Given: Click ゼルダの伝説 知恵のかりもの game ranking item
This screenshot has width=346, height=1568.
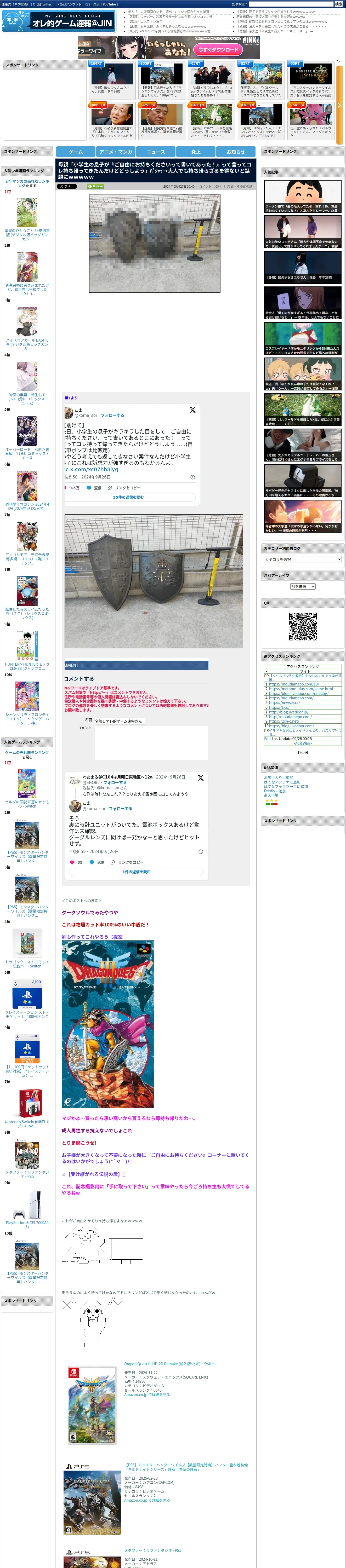Looking at the screenshot, I should pos(27,804).
